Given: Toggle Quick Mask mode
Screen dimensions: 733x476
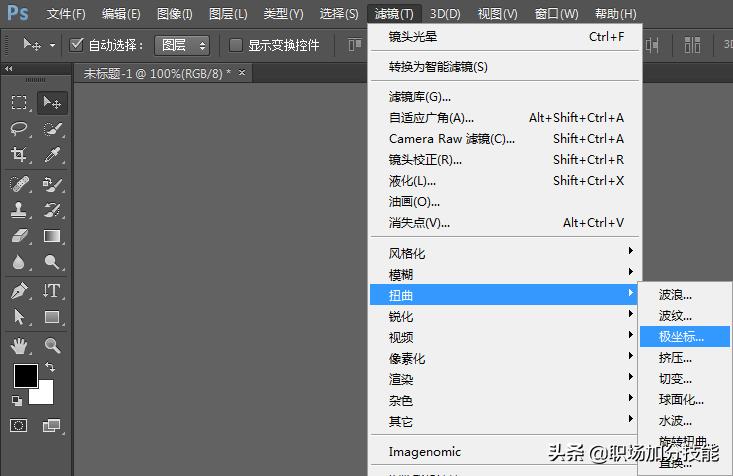Looking at the screenshot, I should pos(19,426).
